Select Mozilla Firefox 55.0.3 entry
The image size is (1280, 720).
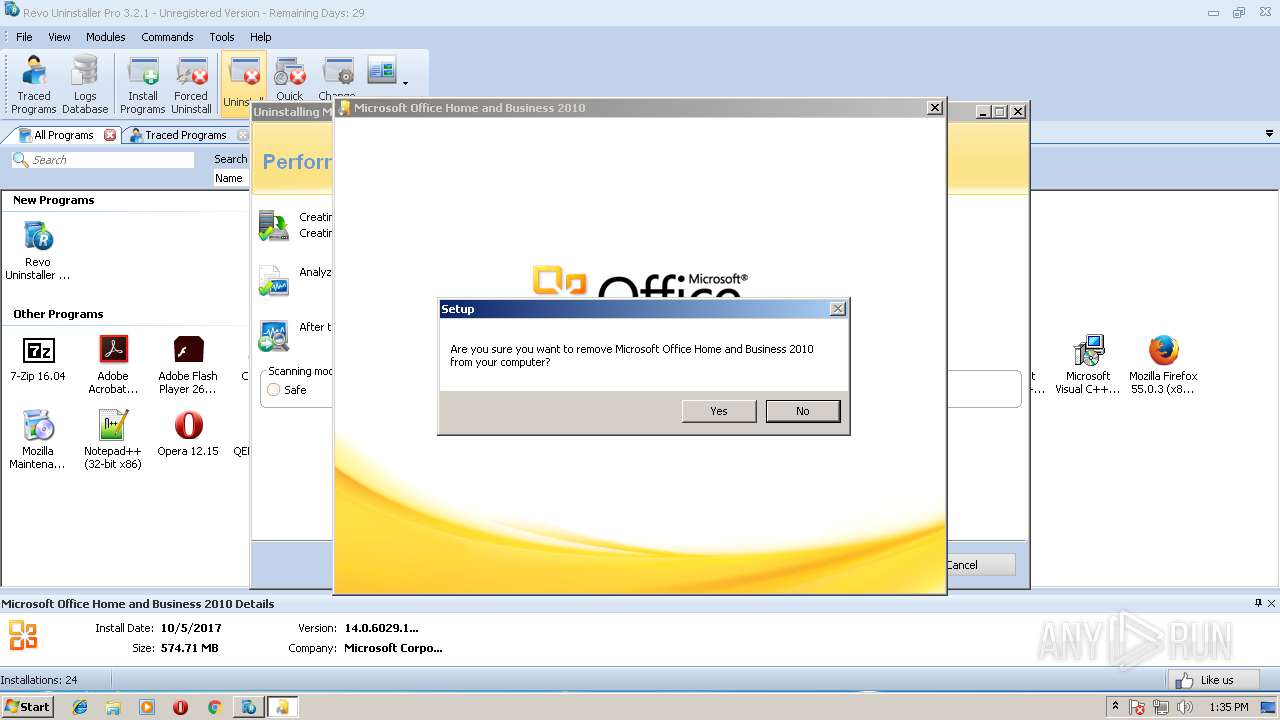1163,365
